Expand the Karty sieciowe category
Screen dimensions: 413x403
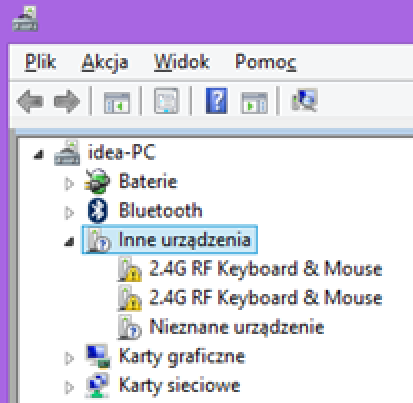69,387
